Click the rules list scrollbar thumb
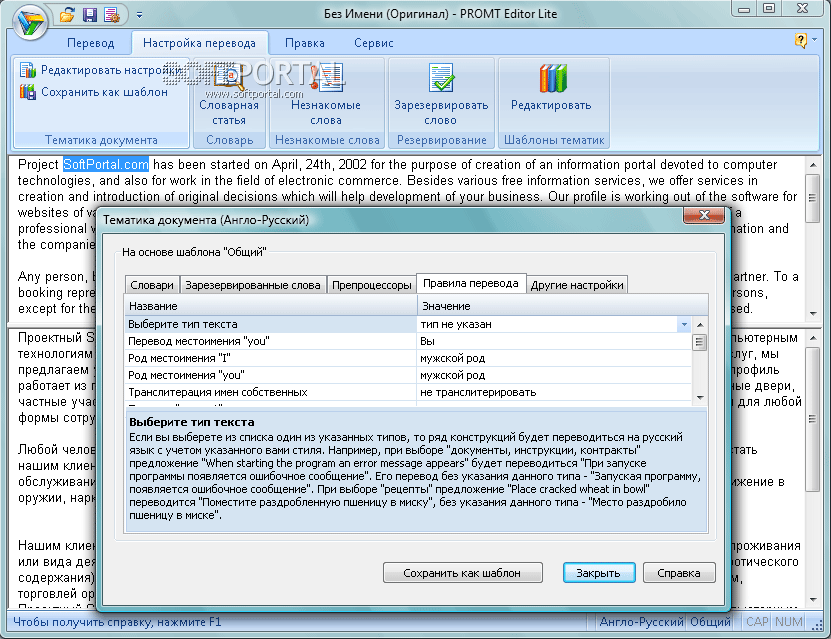 click(700, 342)
